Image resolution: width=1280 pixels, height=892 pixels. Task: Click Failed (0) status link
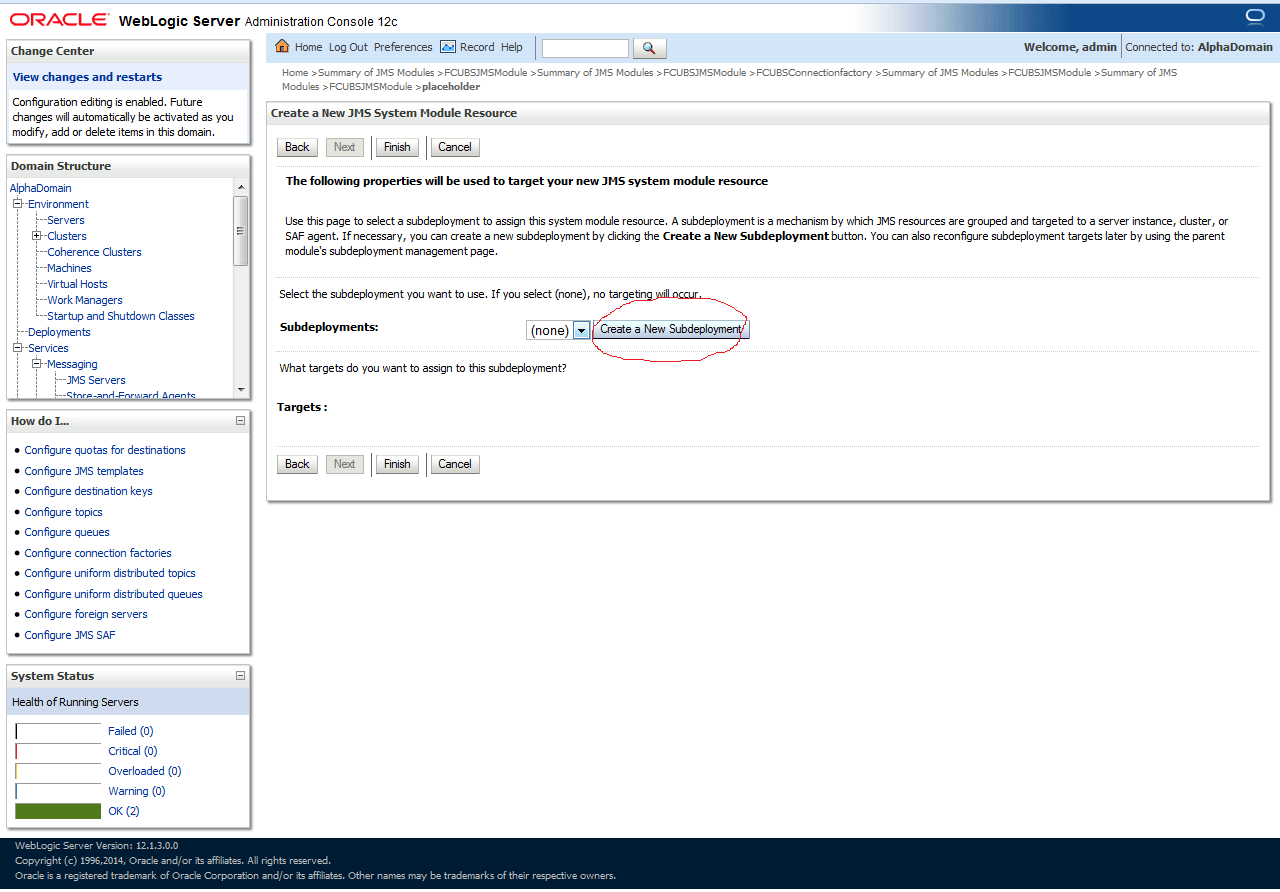coord(131,731)
